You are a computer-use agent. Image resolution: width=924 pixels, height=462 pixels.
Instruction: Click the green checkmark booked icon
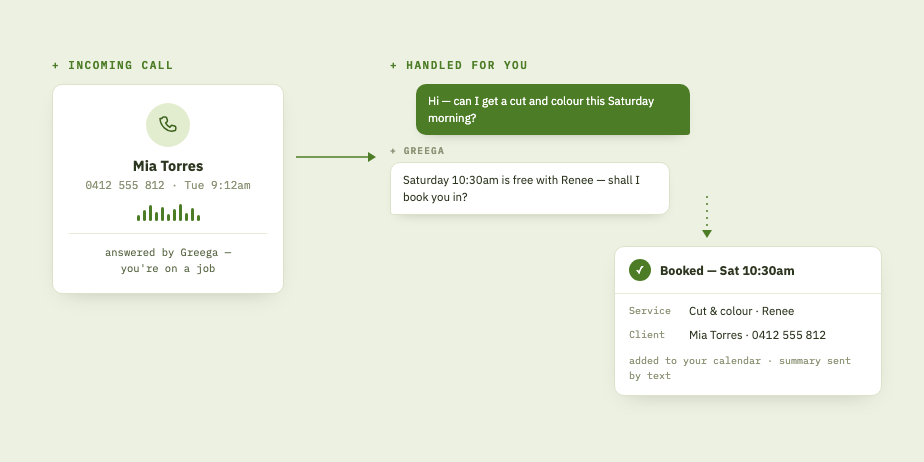tap(640, 270)
